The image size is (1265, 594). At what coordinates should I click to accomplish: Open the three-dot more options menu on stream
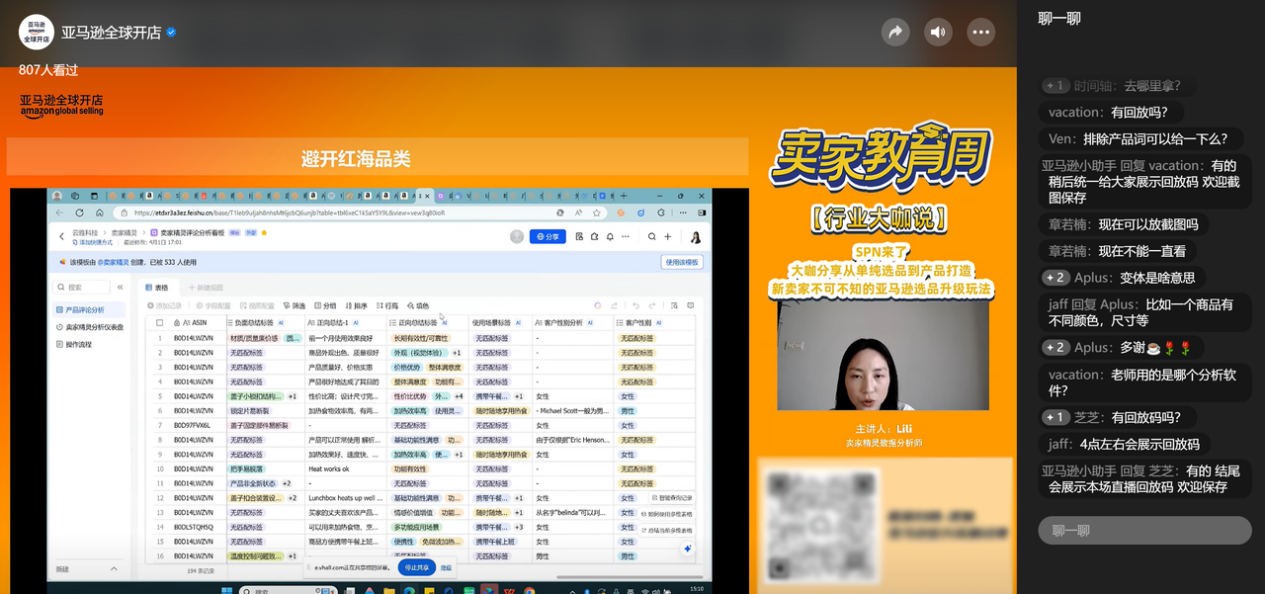click(x=981, y=32)
